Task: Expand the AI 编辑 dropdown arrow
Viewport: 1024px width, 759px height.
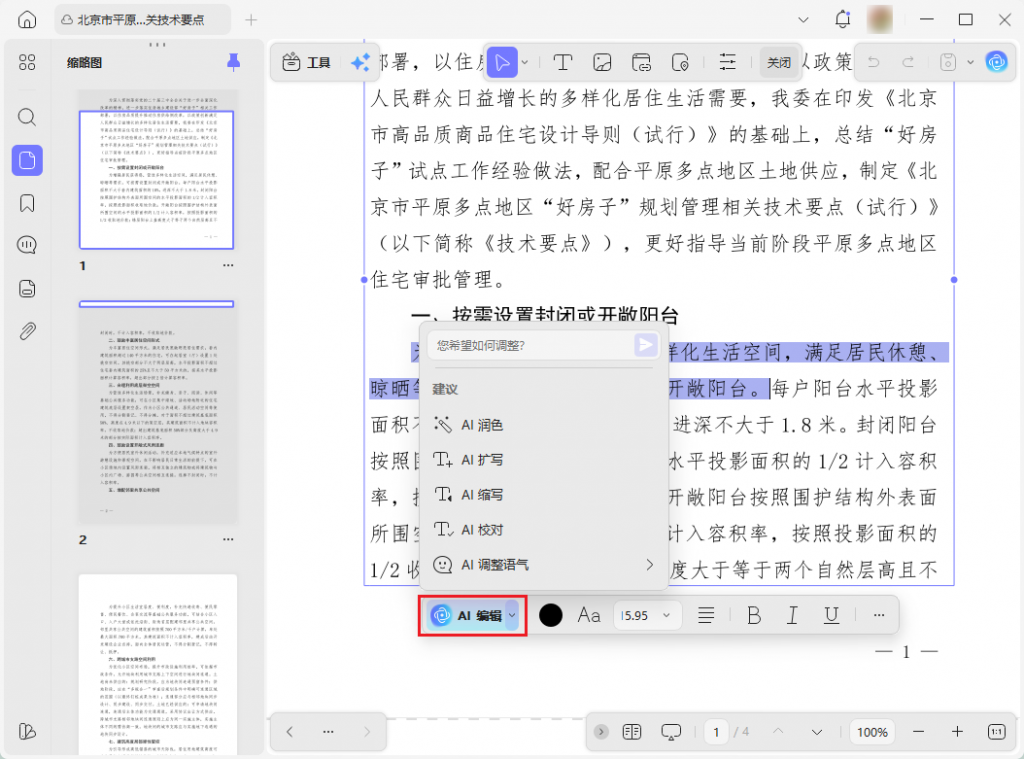Action: tap(512, 616)
